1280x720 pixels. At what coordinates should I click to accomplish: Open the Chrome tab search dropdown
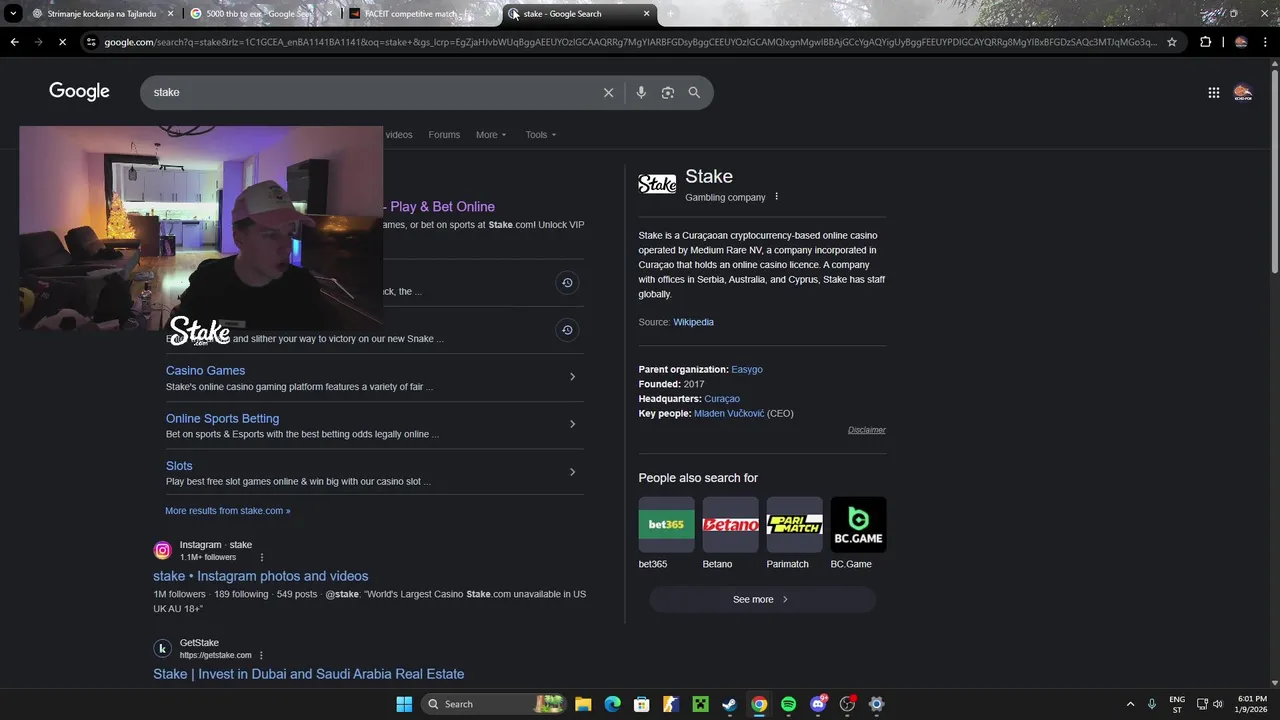[13, 14]
